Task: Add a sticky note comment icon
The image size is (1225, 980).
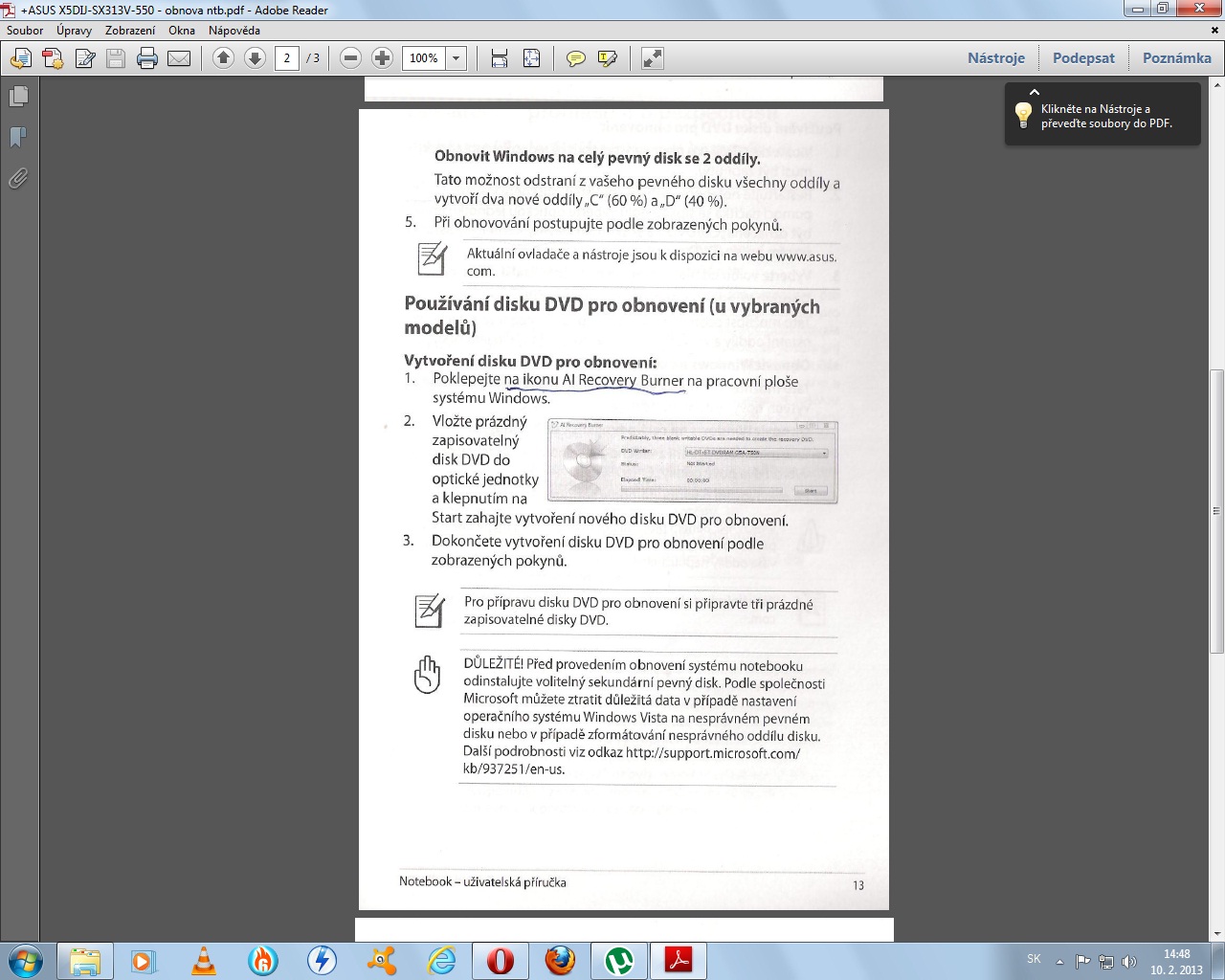Action: click(x=576, y=58)
